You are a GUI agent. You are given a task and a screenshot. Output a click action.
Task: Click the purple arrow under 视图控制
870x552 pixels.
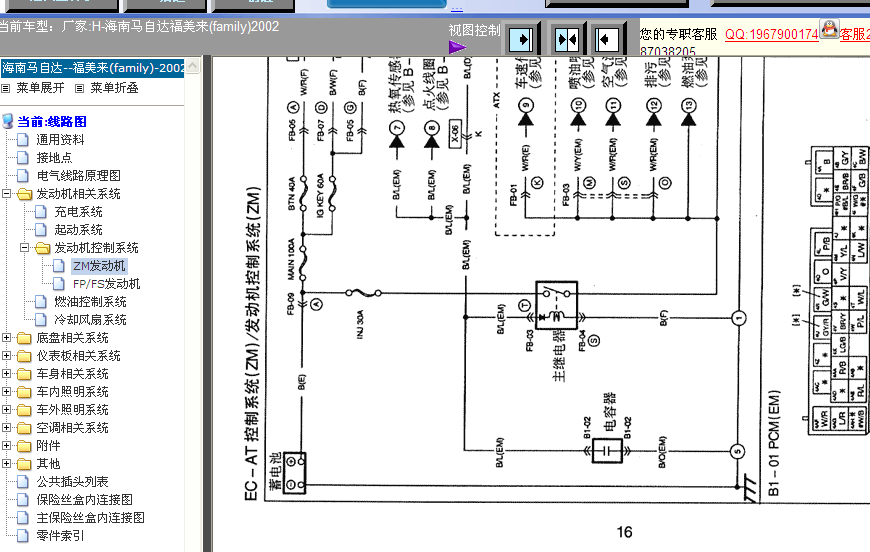tap(457, 47)
